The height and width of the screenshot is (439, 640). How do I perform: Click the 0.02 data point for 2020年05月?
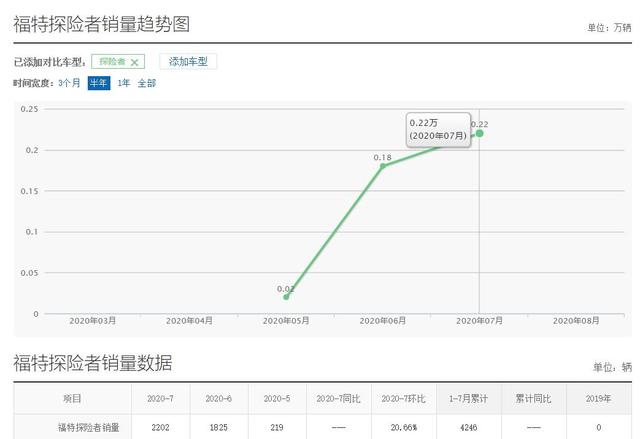[286, 297]
